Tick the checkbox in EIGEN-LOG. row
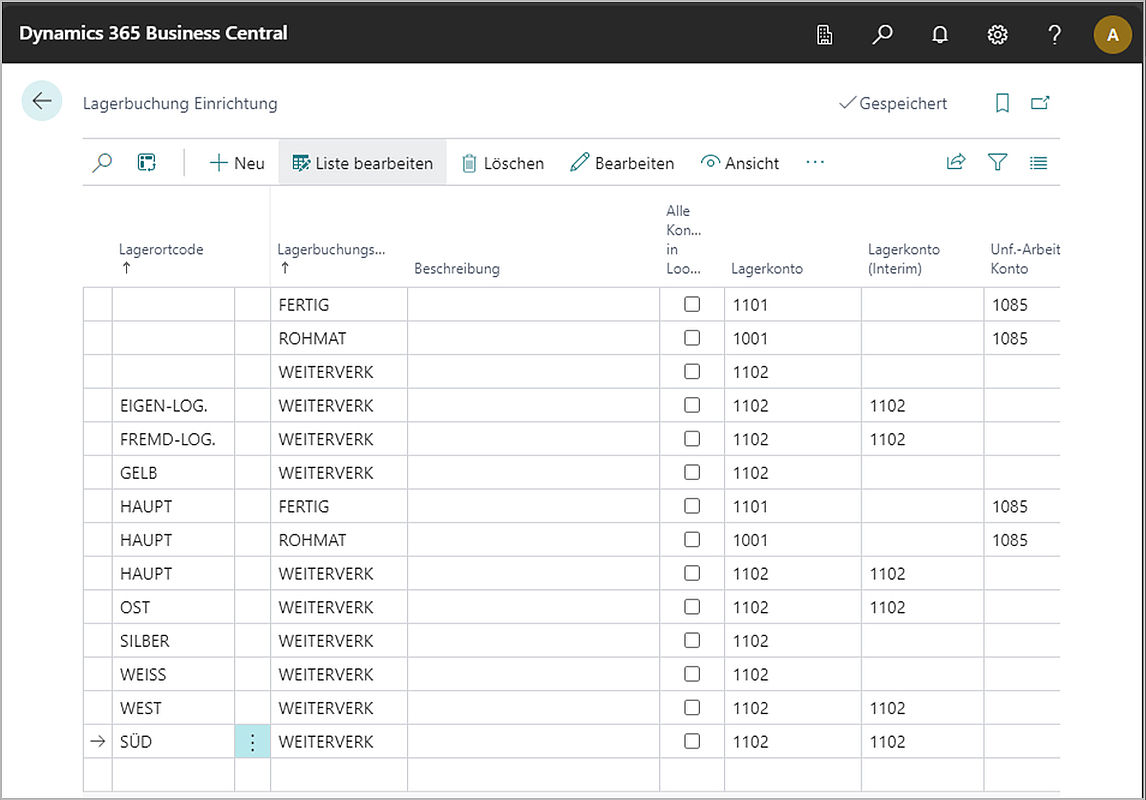 coord(691,405)
